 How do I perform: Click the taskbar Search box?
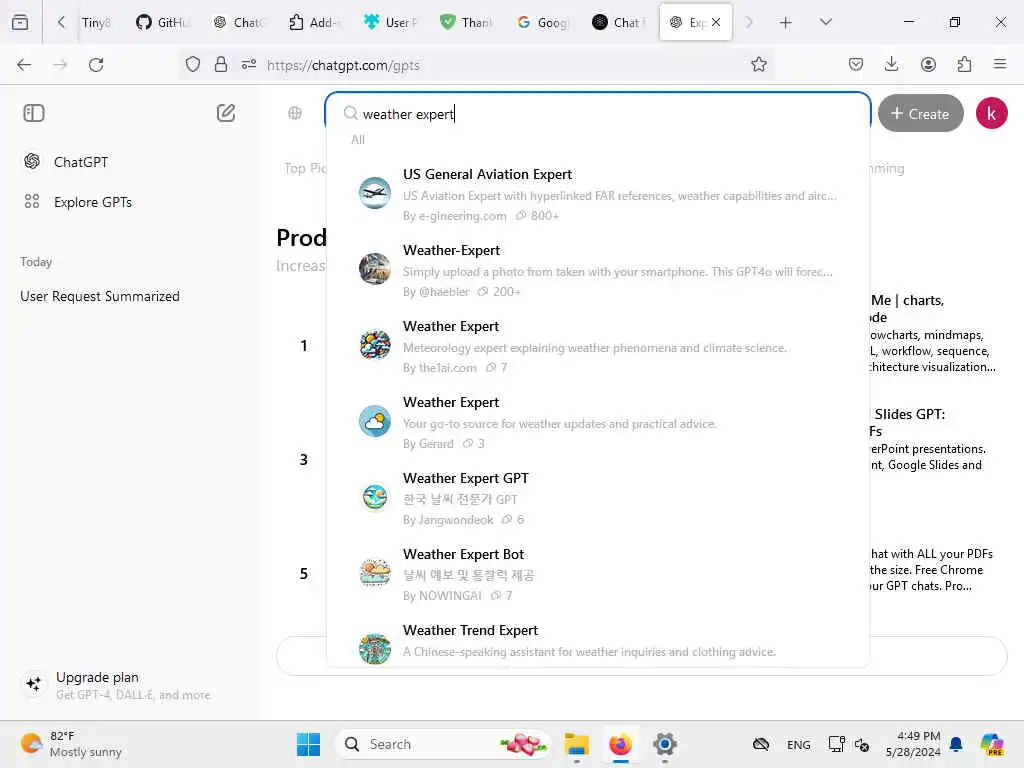click(x=444, y=744)
